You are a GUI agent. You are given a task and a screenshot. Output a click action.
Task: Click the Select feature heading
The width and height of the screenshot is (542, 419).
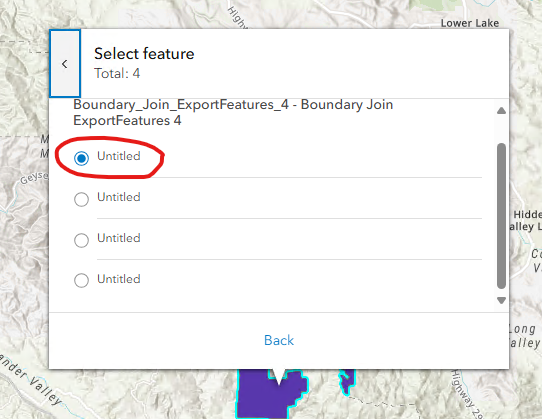(x=144, y=54)
